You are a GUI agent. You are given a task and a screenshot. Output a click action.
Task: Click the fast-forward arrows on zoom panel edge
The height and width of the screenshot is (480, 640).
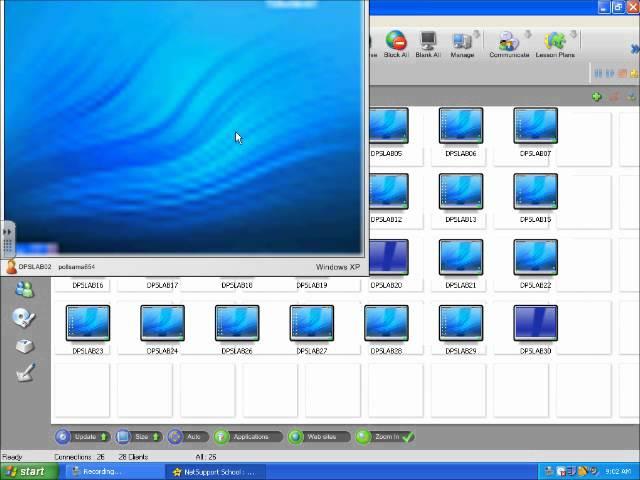pos(7,231)
